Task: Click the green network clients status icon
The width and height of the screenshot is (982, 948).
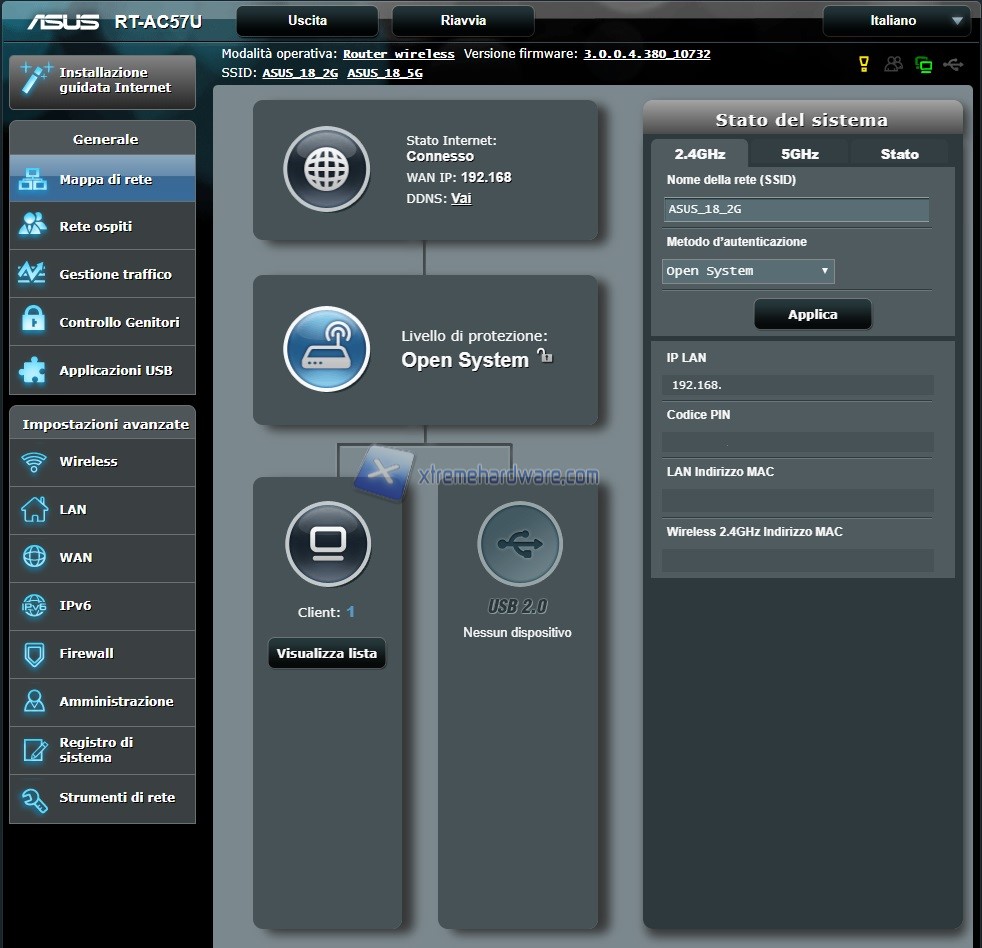Action: coord(924,65)
